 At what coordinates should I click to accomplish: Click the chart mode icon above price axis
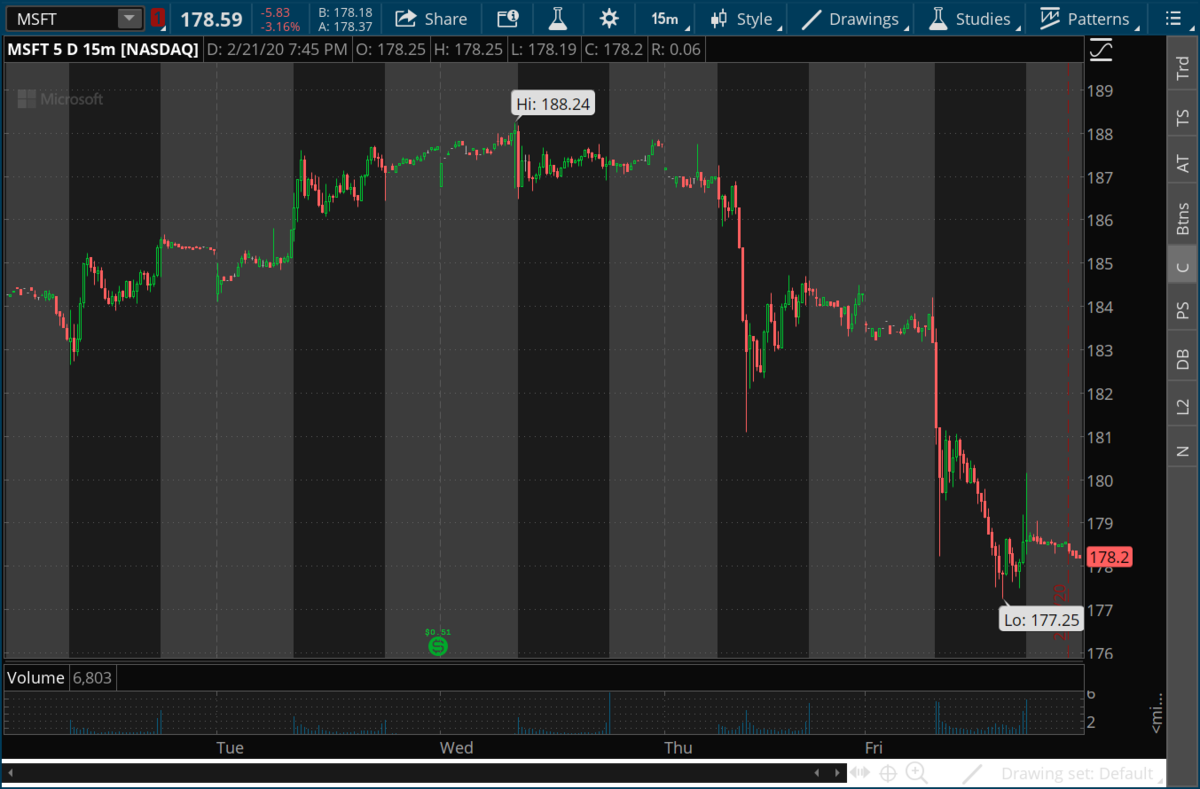tap(1101, 49)
